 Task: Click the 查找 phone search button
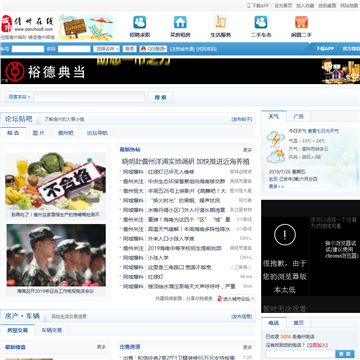click(345, 354)
